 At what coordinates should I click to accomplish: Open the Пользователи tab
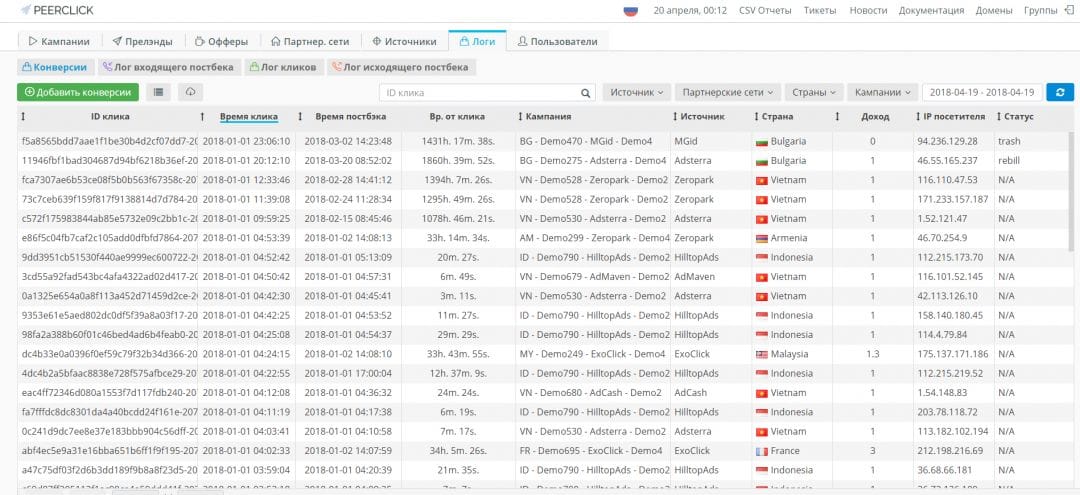point(558,41)
